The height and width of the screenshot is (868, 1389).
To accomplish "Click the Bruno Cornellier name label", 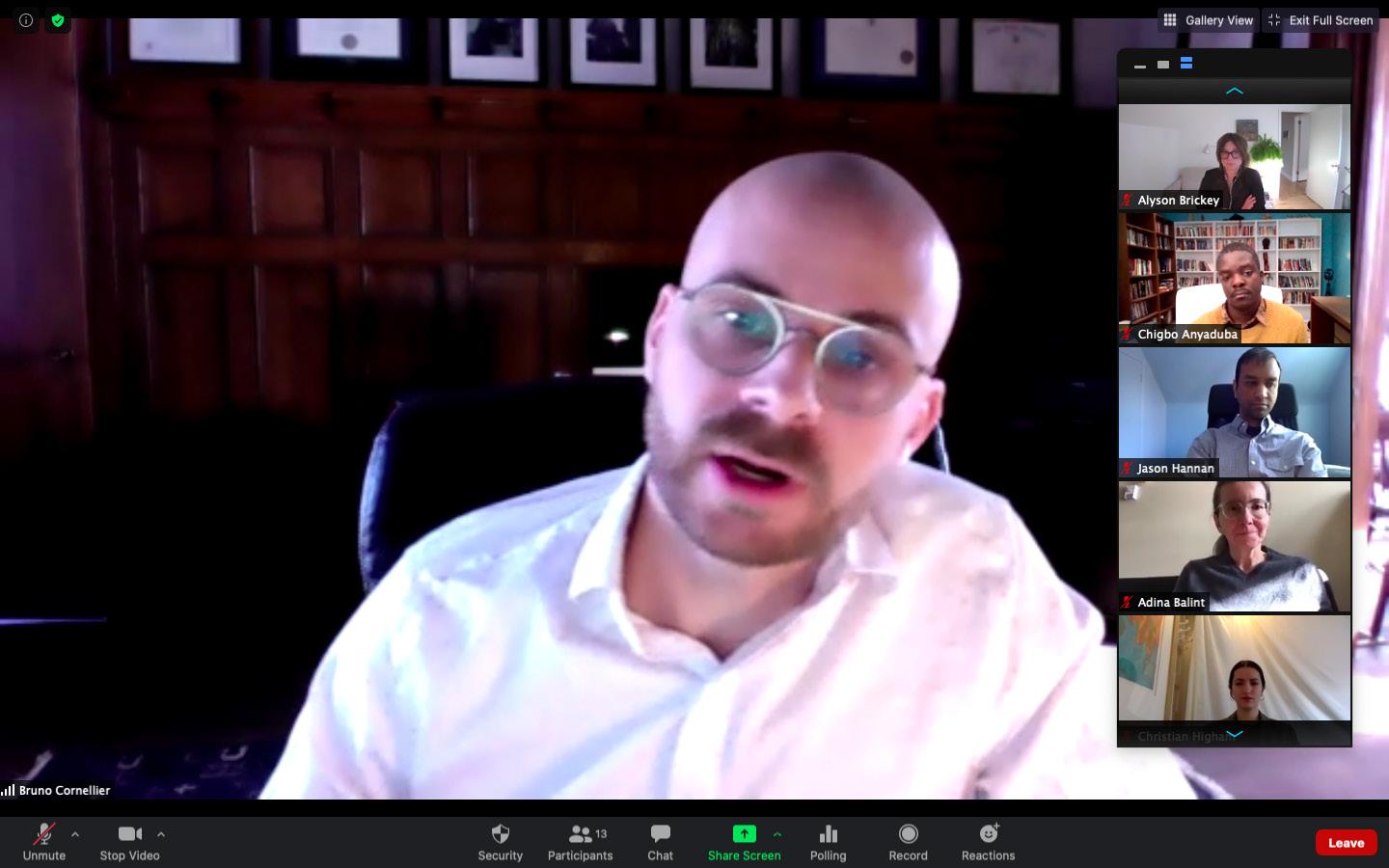I will (65, 790).
